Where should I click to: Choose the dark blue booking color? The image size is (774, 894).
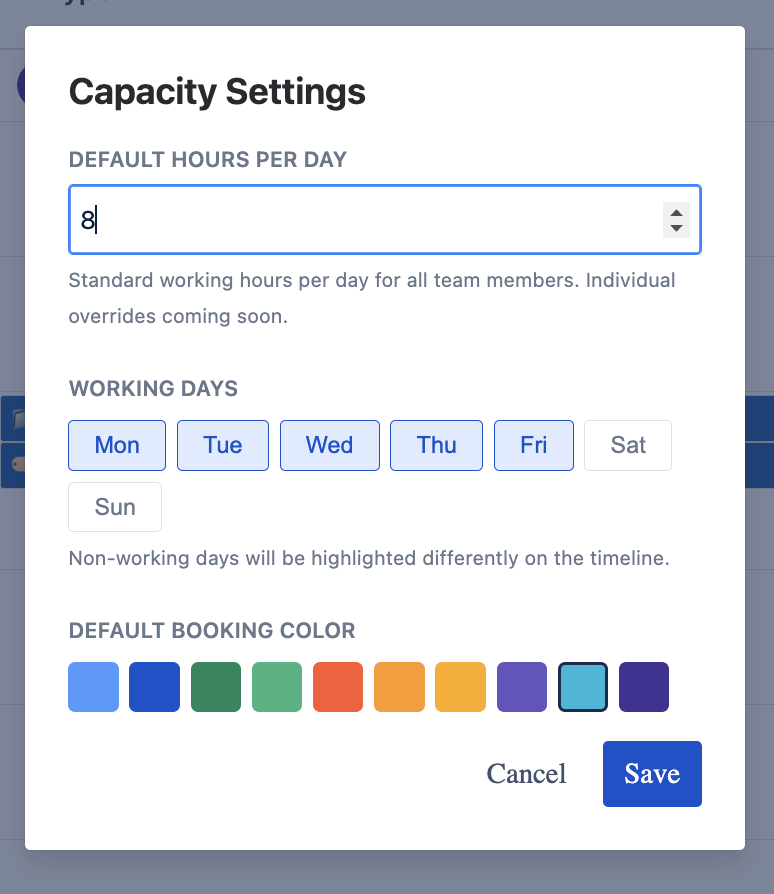click(154, 687)
